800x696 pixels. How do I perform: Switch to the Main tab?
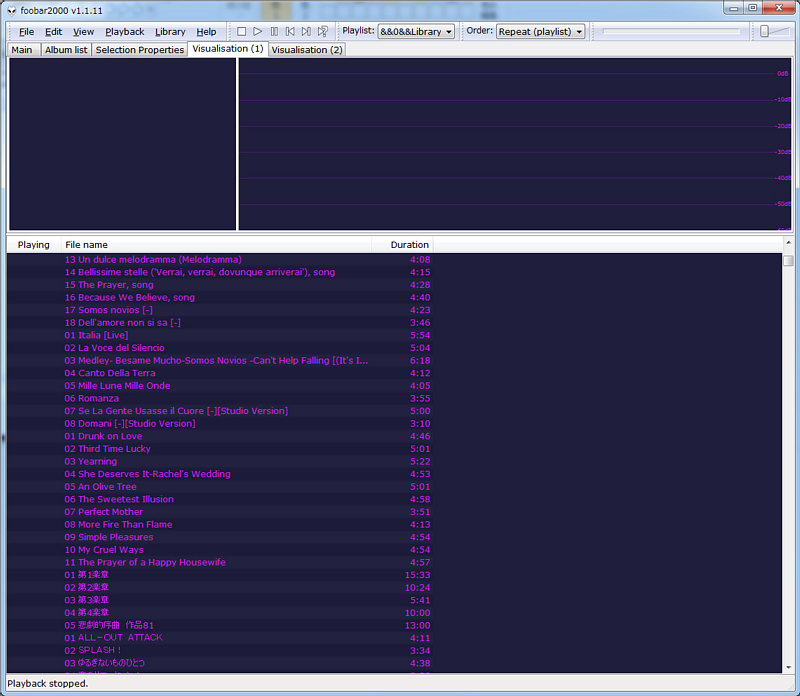(x=22, y=50)
